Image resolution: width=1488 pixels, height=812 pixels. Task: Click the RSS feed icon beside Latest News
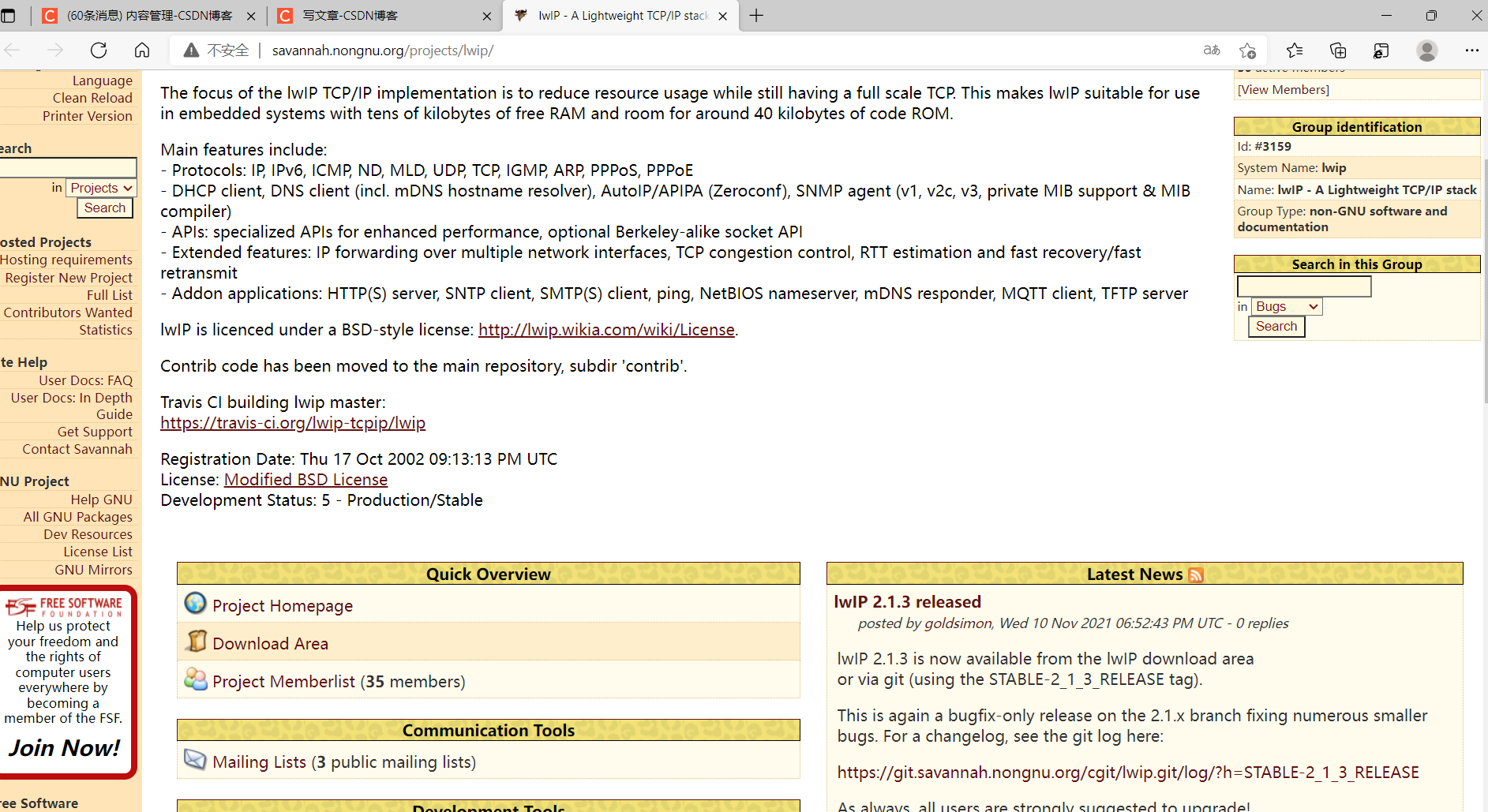click(x=1196, y=575)
